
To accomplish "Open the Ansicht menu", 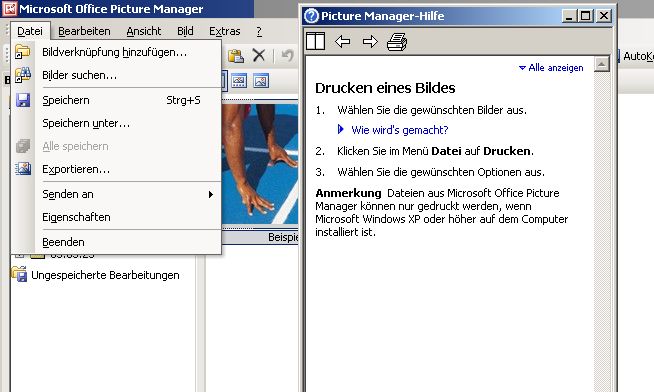I will pyautogui.click(x=143, y=31).
